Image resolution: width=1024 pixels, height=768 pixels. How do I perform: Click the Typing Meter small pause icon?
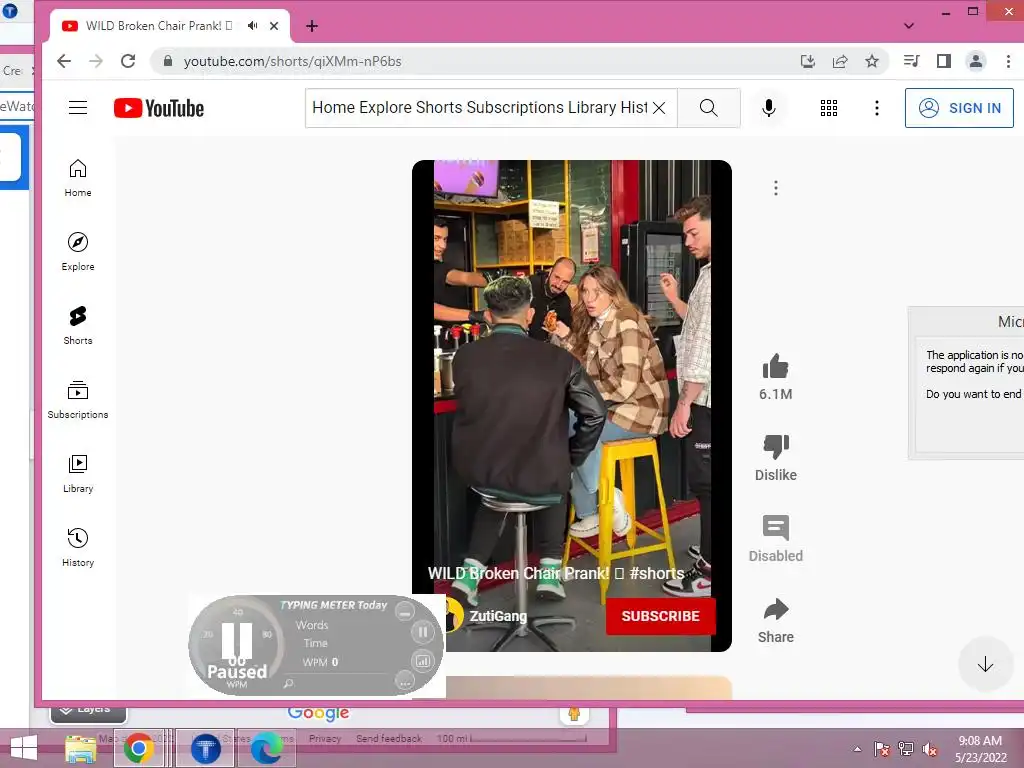423,632
